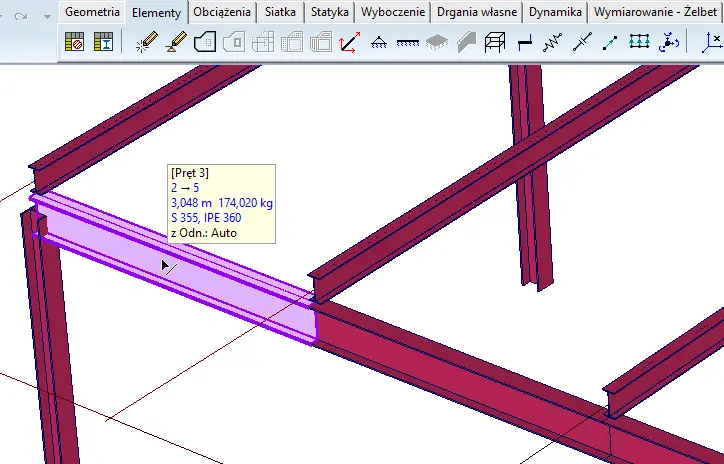This screenshot has height=464, width=724.
Task: Click the coordinate axes icon at toolbar end
Action: coord(711,42)
